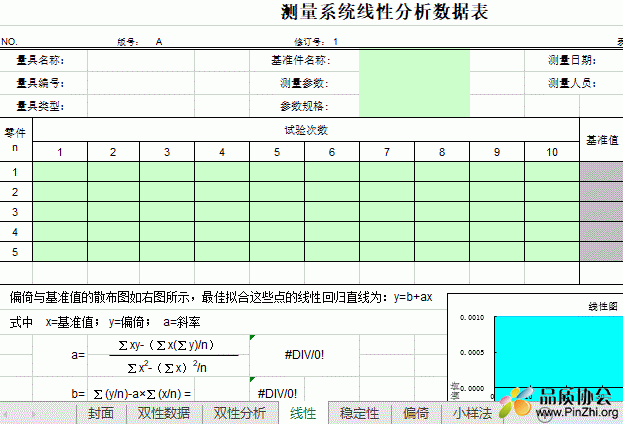Click the #DIV/0! result for intercept b
This screenshot has height=424, width=623.
tap(277, 393)
